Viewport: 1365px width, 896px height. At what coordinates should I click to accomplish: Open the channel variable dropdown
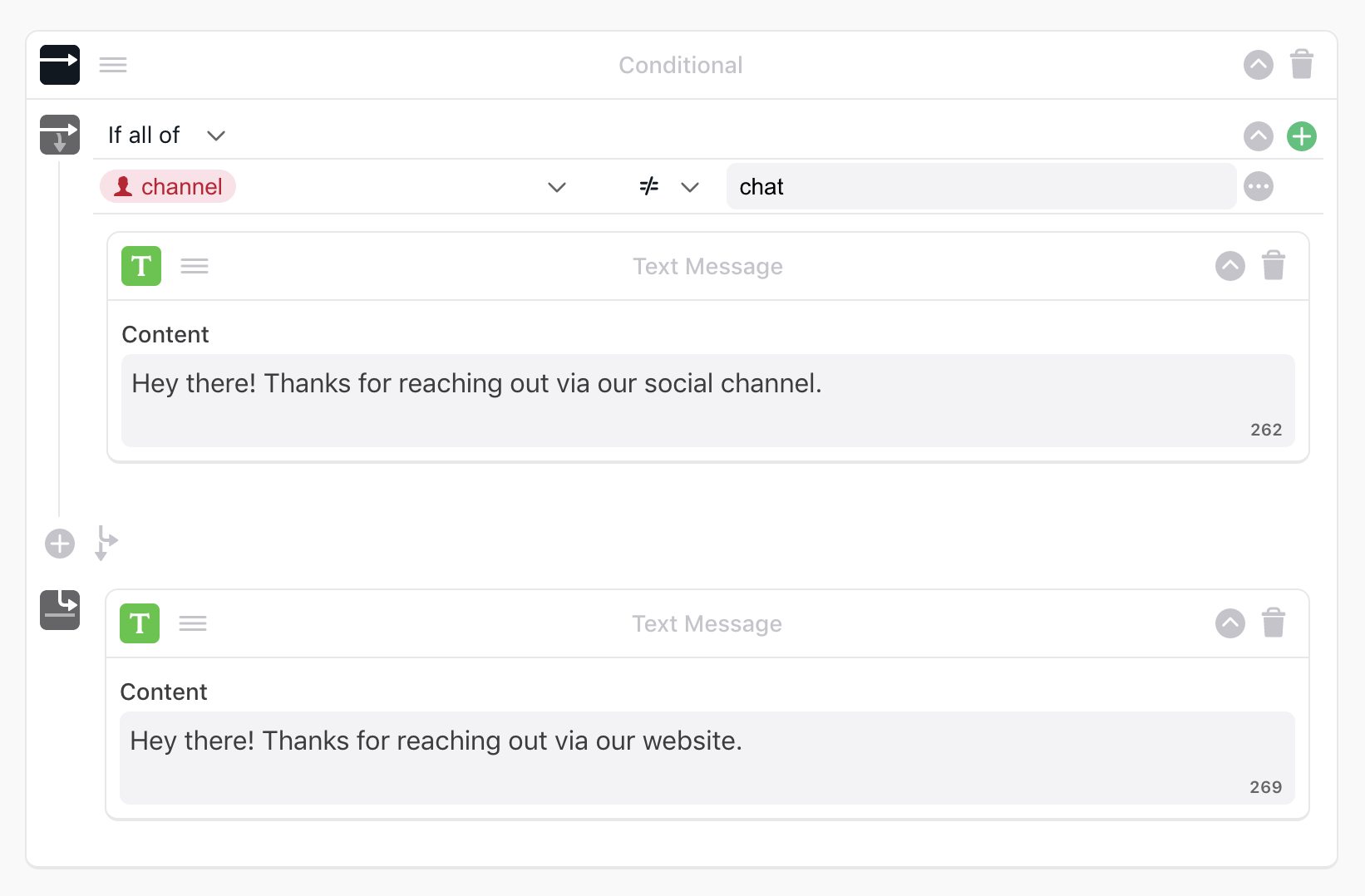click(x=556, y=187)
